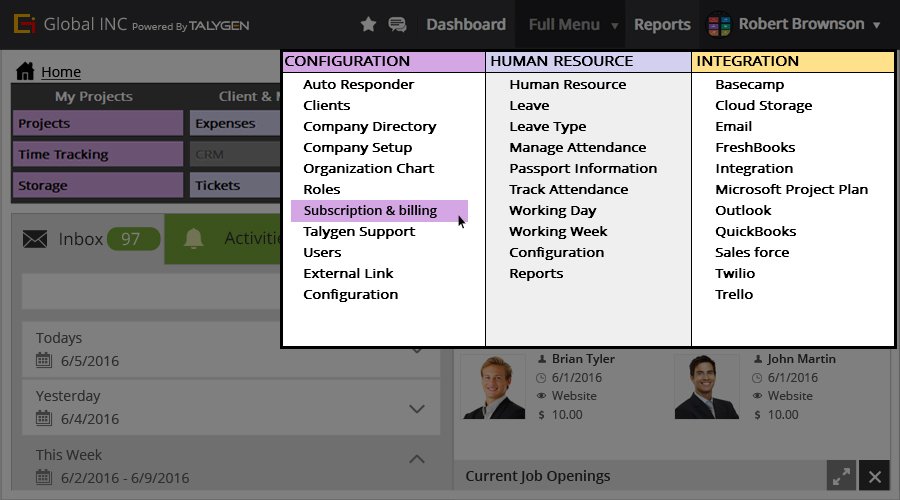Open the Full Menu dropdown arrow

point(615,26)
